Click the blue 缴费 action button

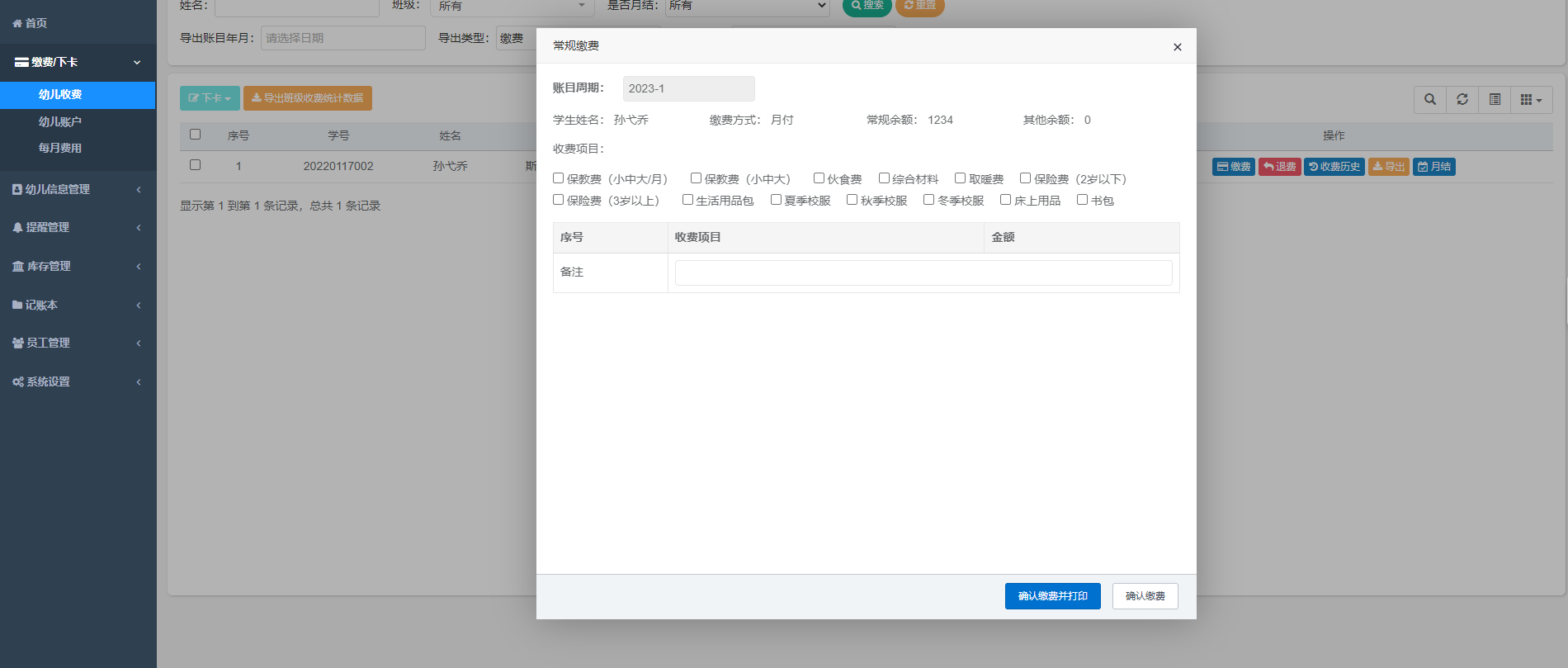pos(1234,167)
